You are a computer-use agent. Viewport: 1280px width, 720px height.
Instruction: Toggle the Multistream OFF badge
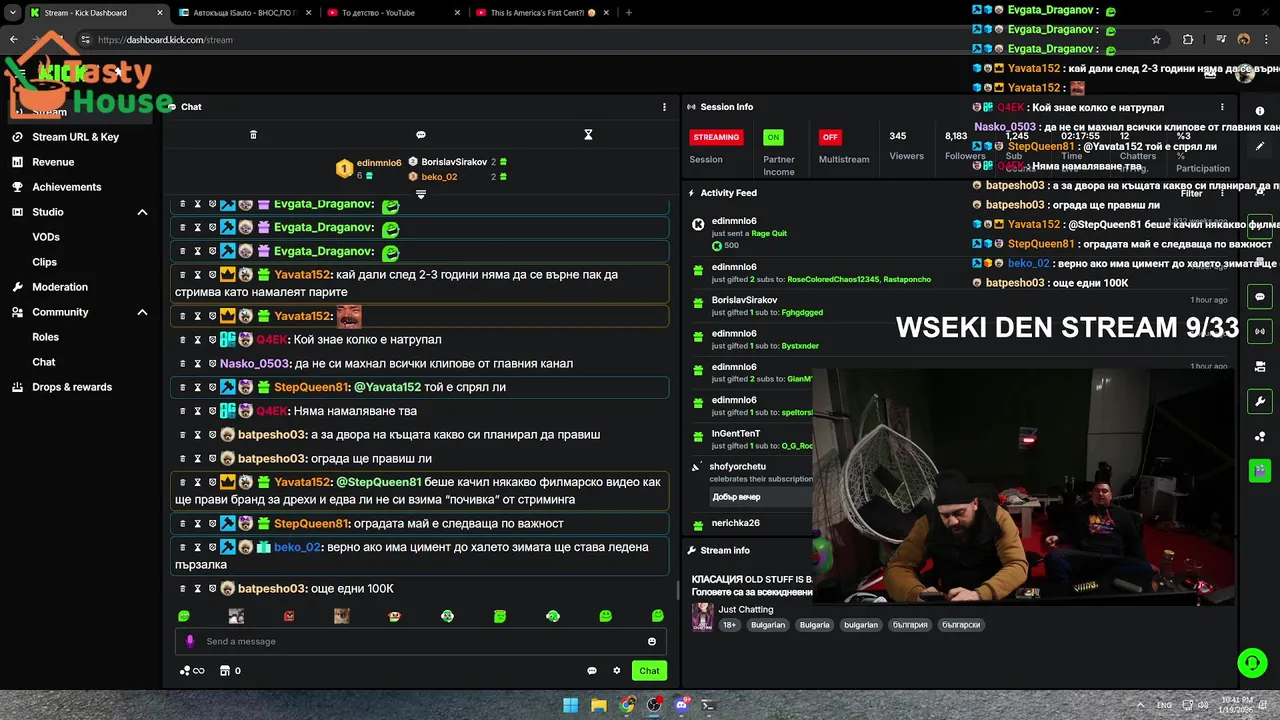[830, 137]
